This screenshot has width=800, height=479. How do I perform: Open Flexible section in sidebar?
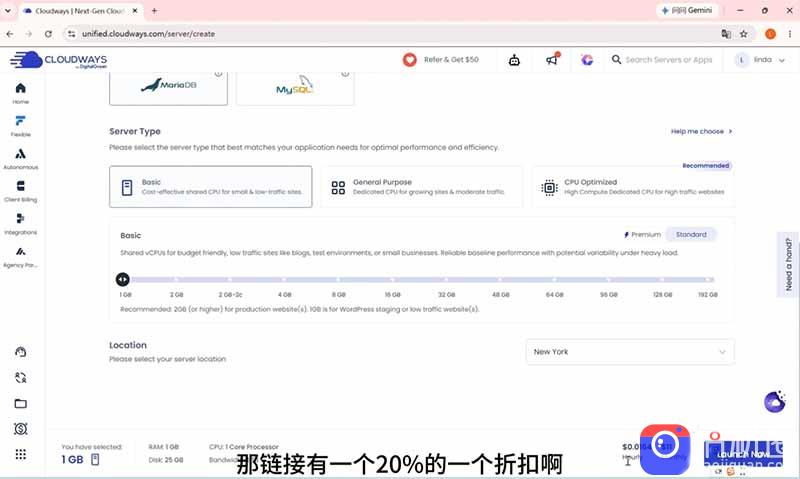[20, 125]
